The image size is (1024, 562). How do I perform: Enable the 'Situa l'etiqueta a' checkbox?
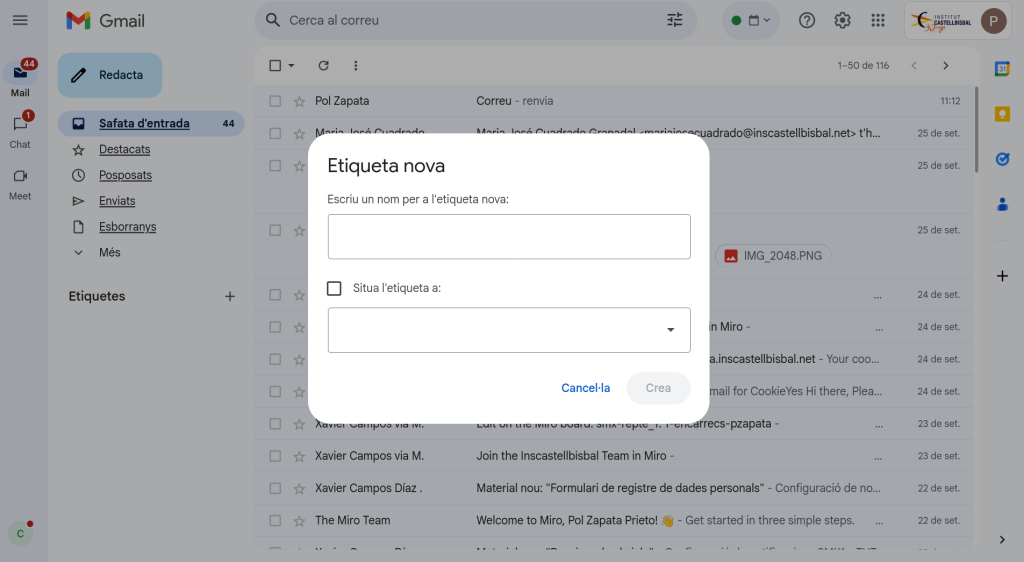pos(335,288)
